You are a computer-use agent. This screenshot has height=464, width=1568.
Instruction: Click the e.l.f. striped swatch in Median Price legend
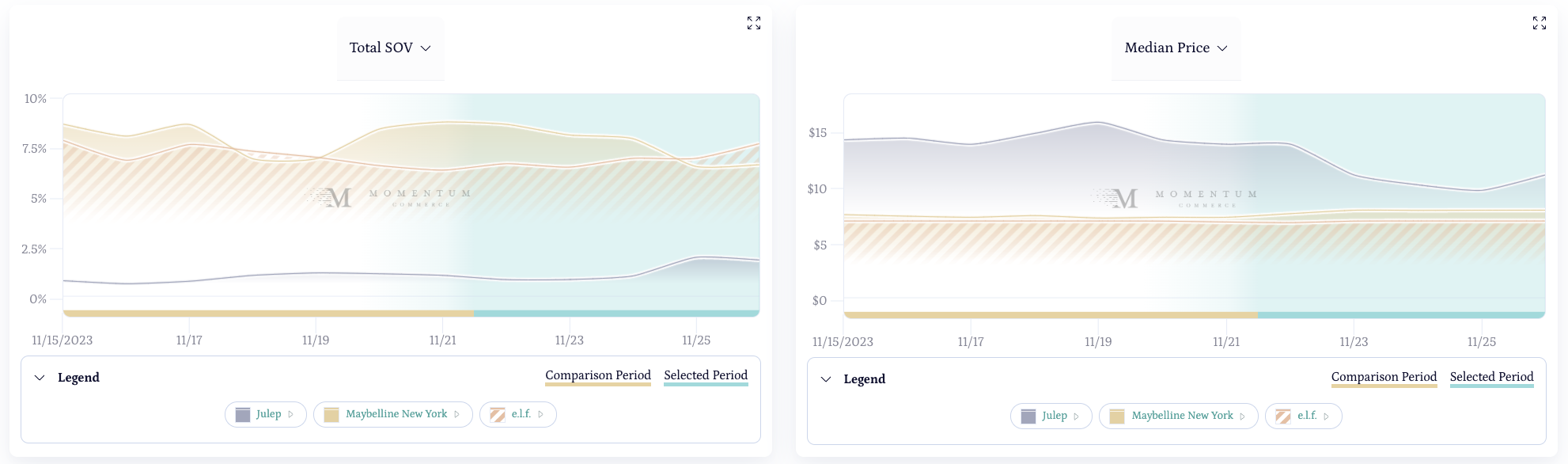1283,416
